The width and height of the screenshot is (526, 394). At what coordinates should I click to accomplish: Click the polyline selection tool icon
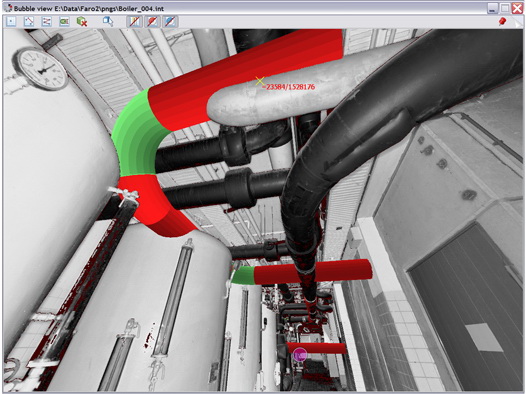tap(29, 21)
